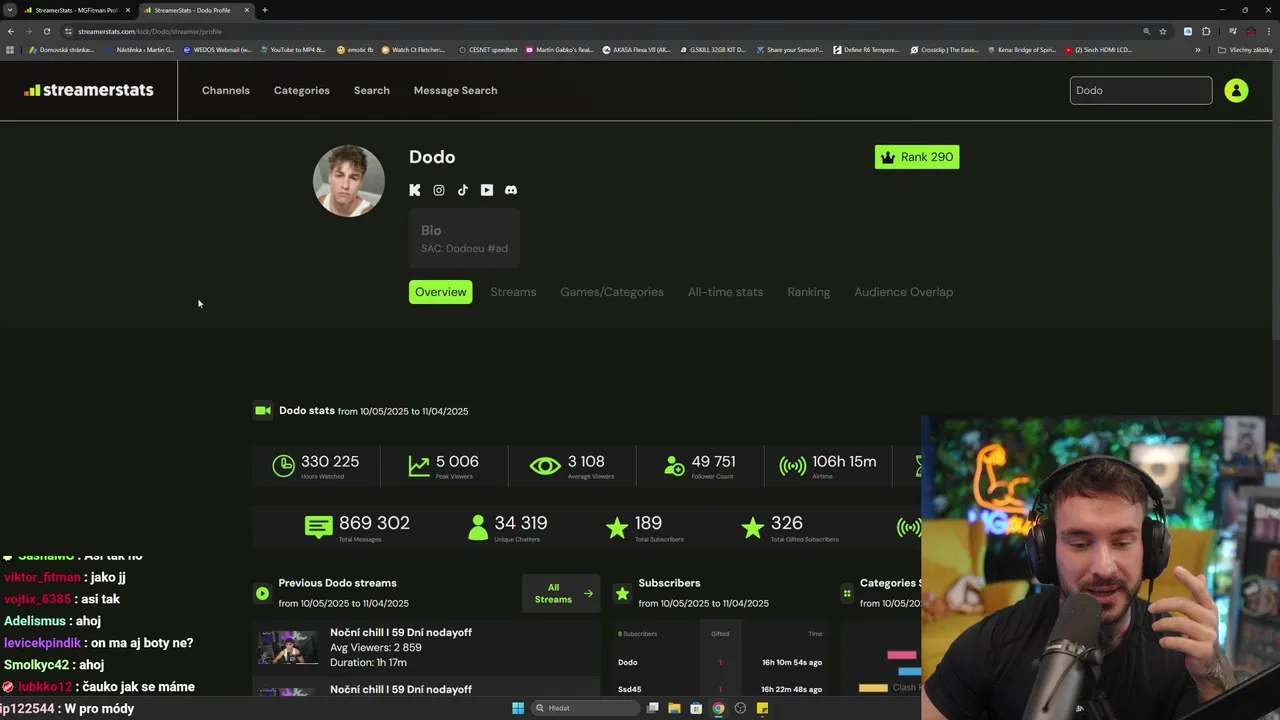Open Chrome from the taskbar

pyautogui.click(x=718, y=708)
